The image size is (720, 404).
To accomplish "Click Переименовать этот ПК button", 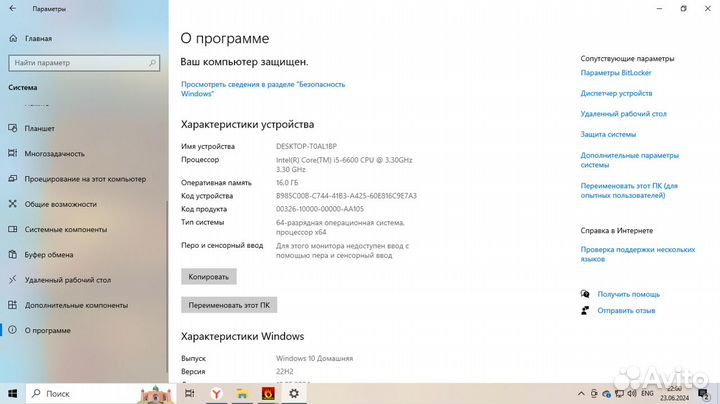I will pos(229,305).
